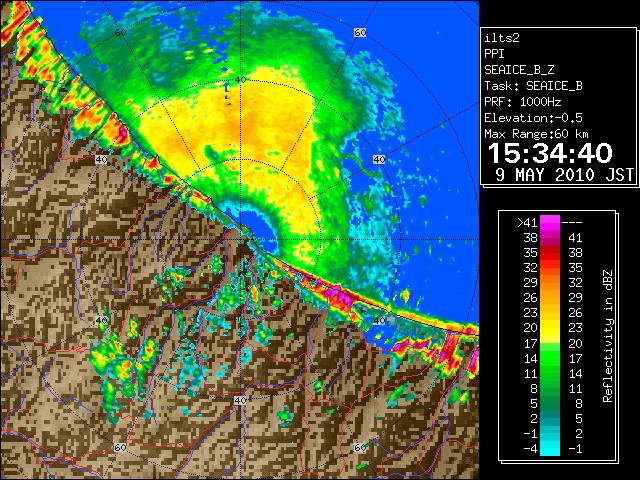Click the 'Task: SEAICE_B' line
This screenshot has height=480, width=640.
click(x=533, y=86)
